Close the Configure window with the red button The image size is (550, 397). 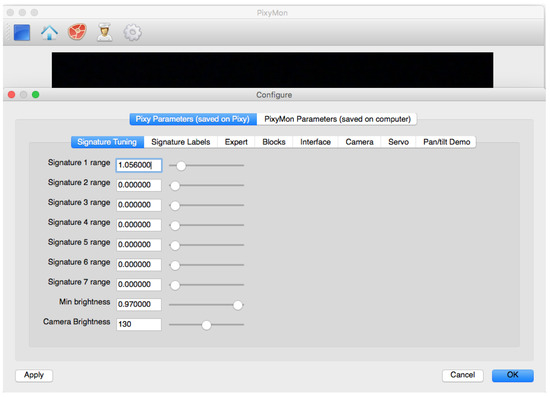pos(12,95)
